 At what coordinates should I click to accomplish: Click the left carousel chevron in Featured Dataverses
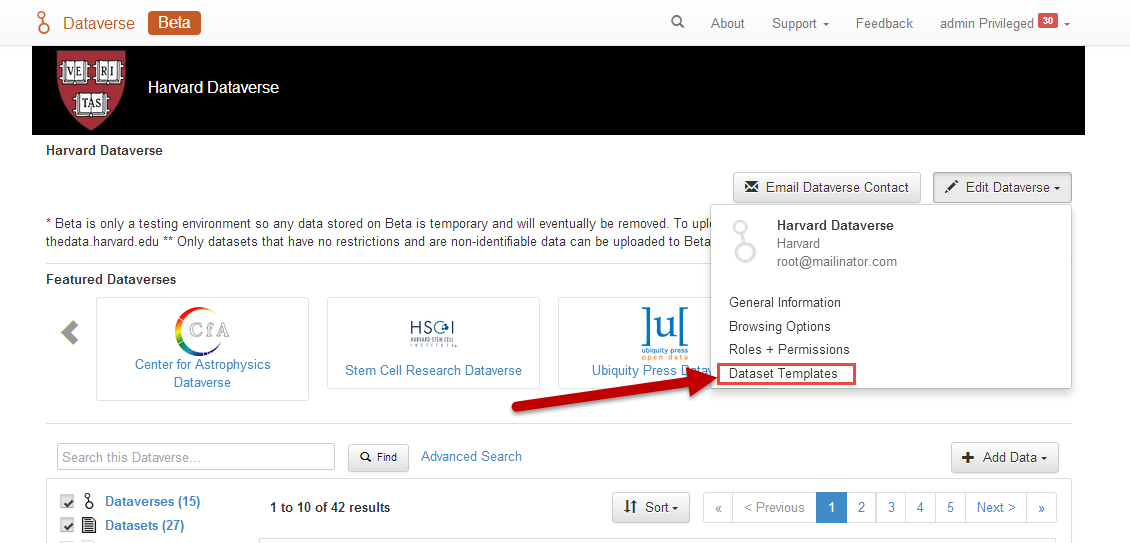[x=70, y=332]
